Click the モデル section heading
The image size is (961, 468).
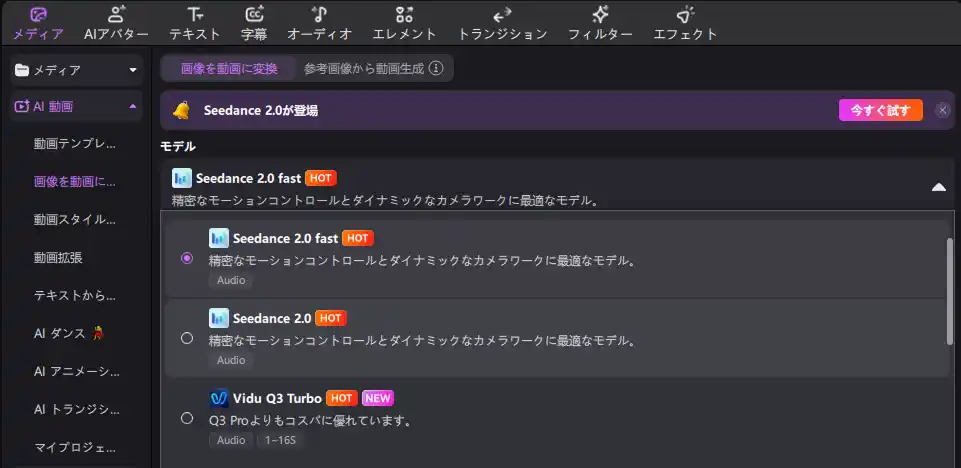(x=178, y=146)
